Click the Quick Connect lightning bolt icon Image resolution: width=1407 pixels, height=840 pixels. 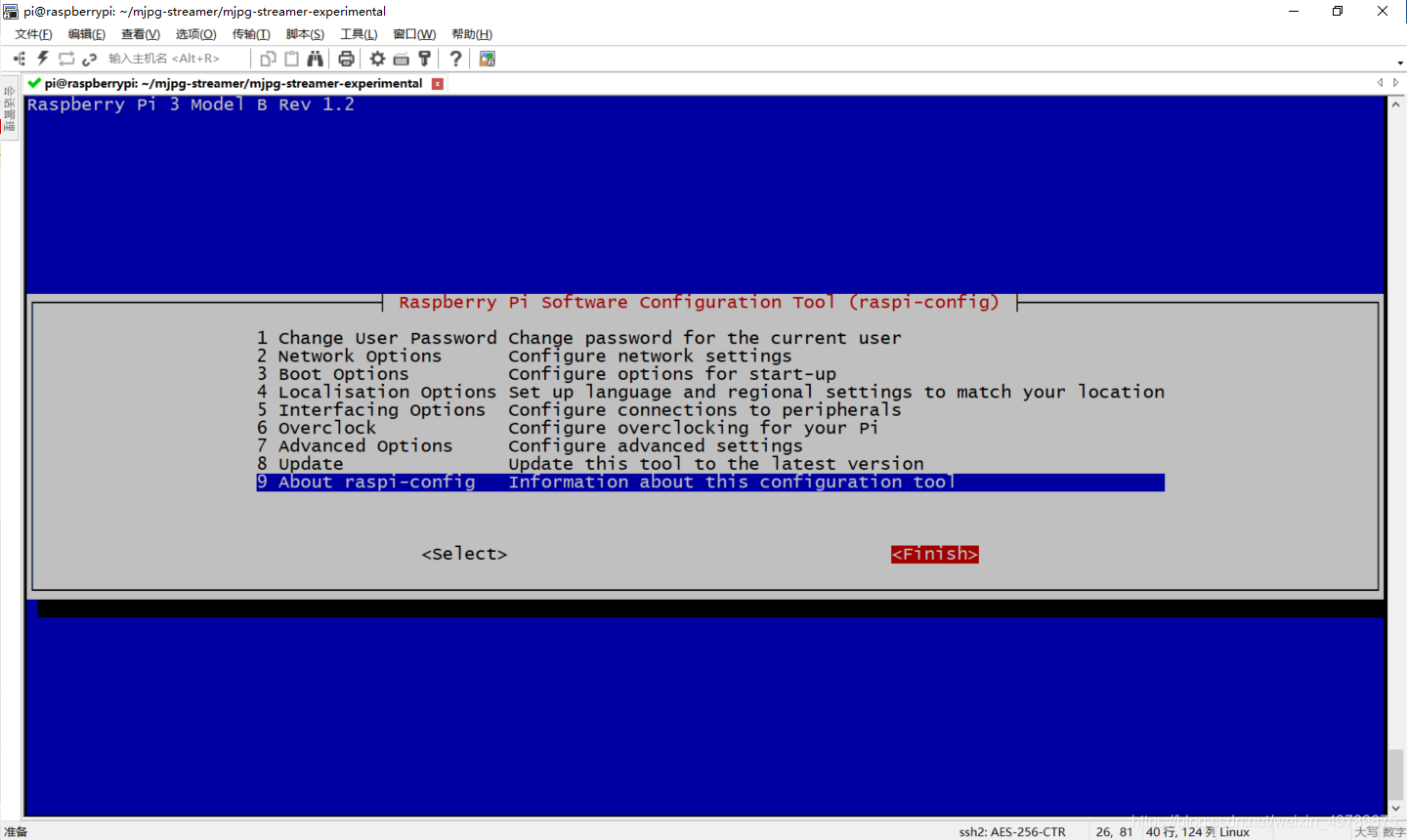click(x=43, y=59)
